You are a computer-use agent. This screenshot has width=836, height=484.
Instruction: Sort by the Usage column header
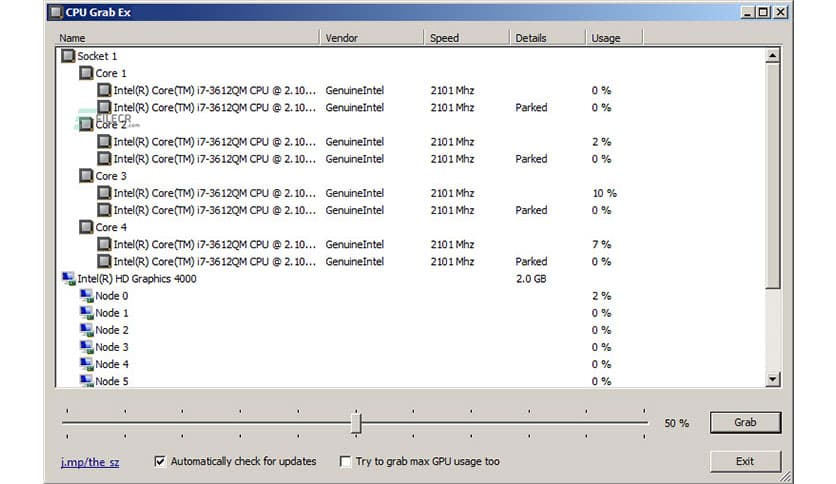point(614,38)
